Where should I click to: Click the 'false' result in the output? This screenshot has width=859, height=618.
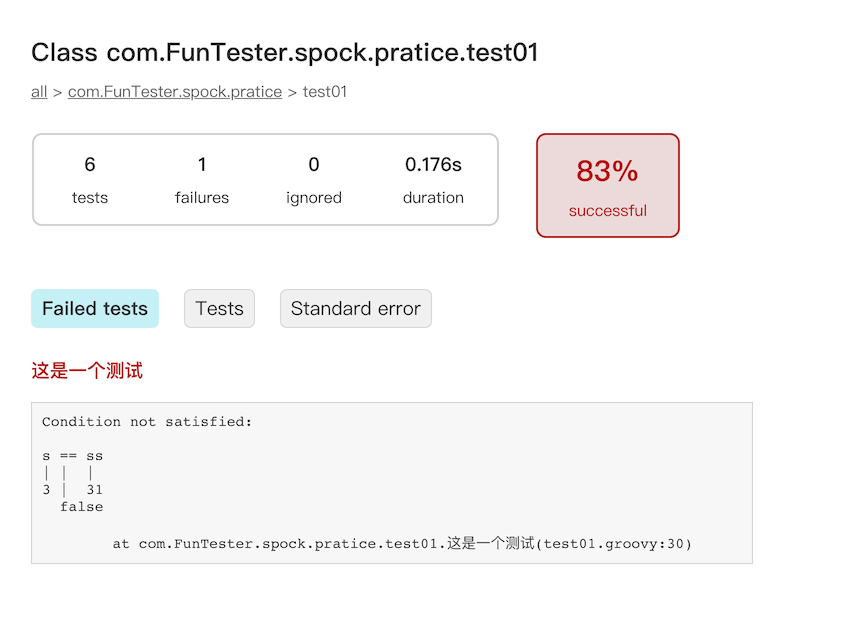81,507
